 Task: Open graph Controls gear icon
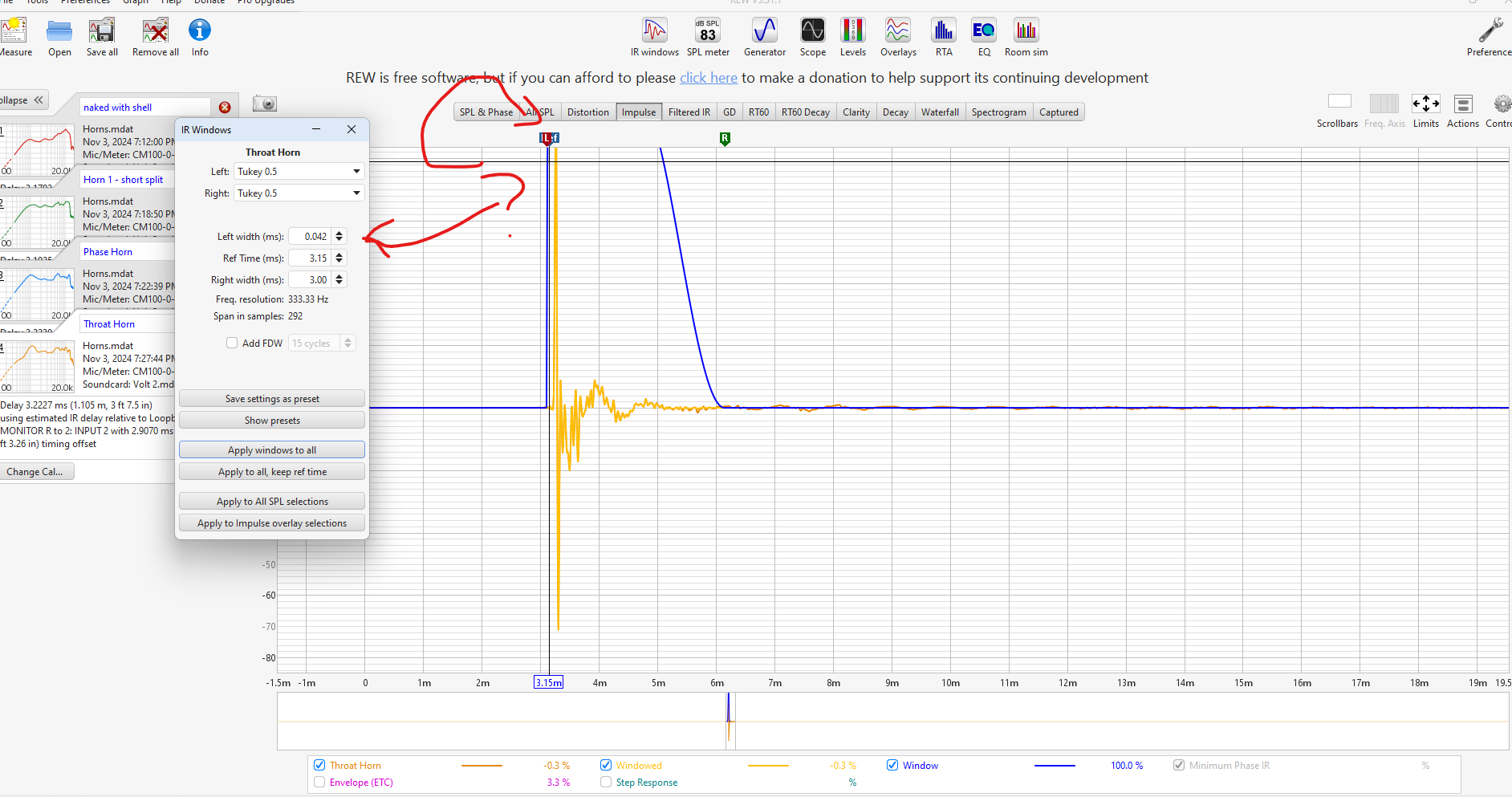(1502, 104)
